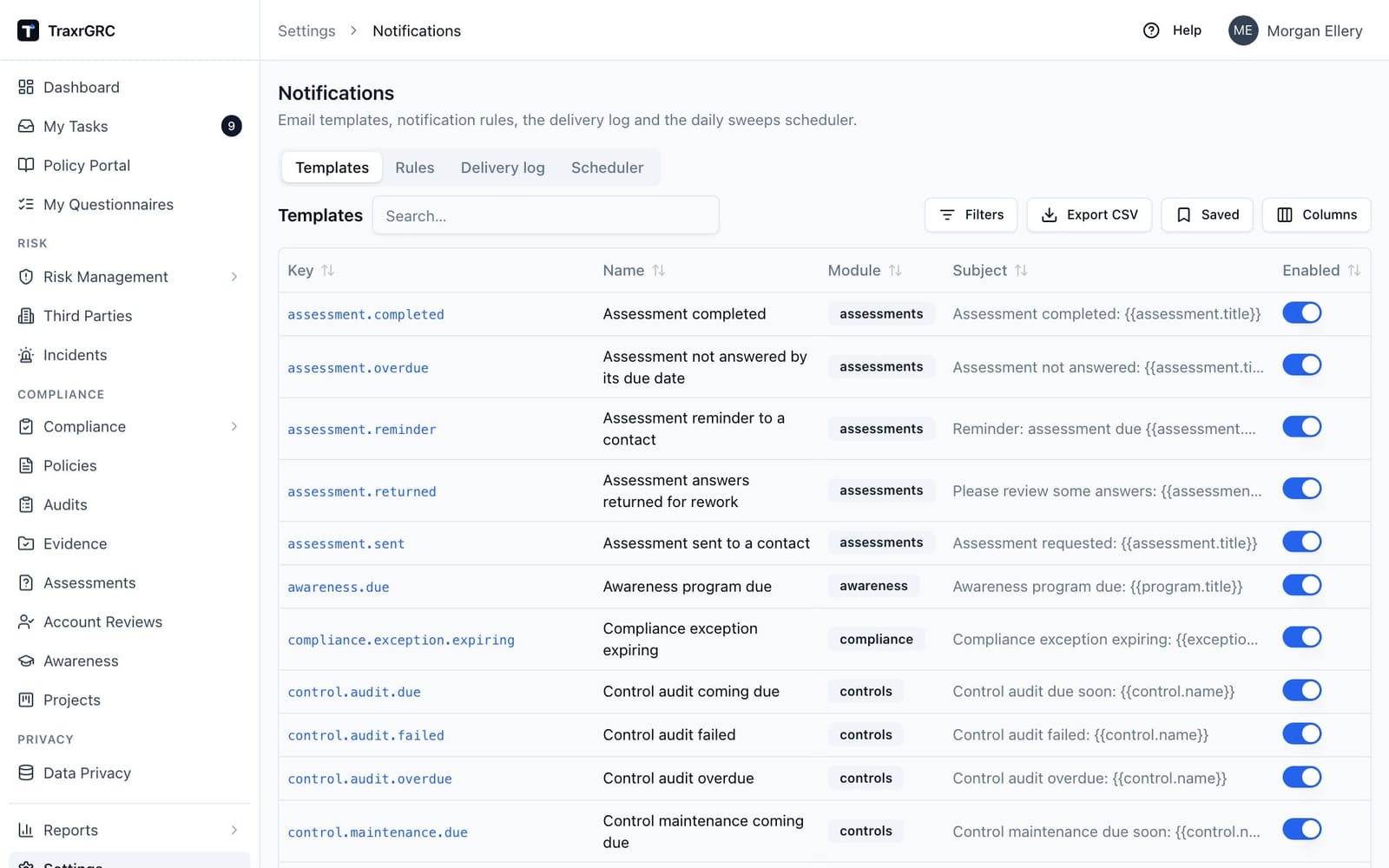1389x868 pixels.
Task: Click the Policies document icon
Action: click(x=26, y=465)
